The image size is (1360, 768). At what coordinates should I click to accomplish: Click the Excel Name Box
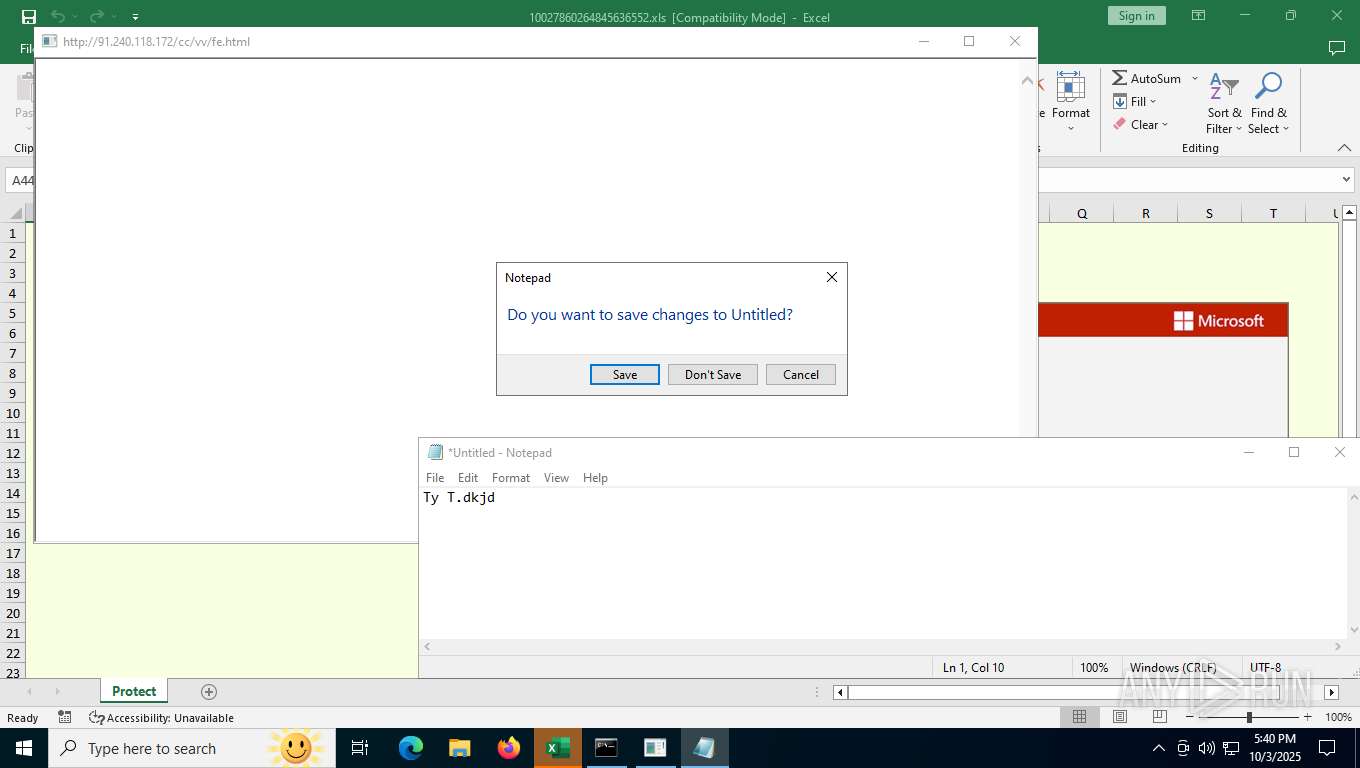tap(22, 180)
